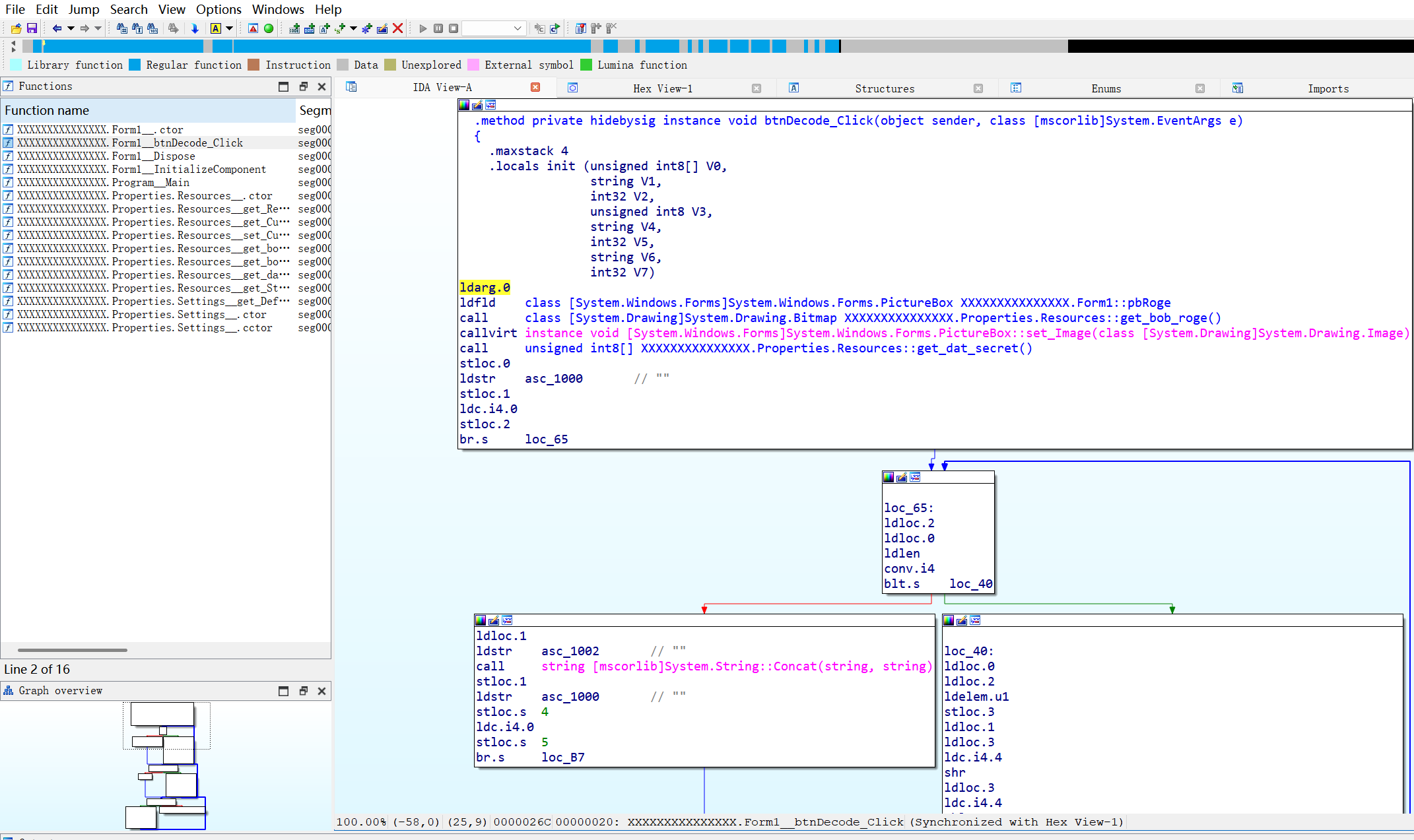This screenshot has height=840, width=1414.
Task: Pause the debugger process
Action: pos(438,28)
